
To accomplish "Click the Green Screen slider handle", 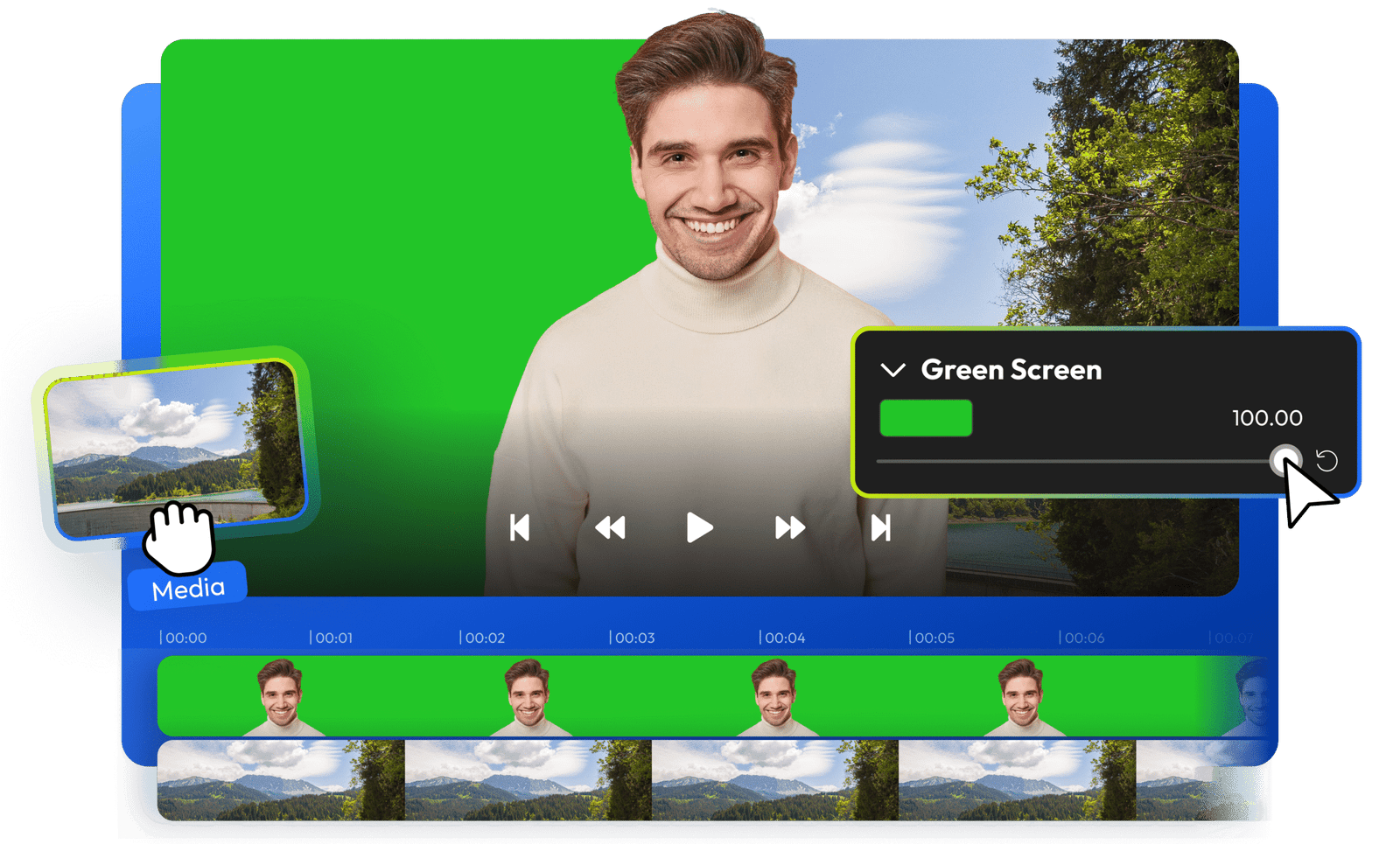I will (x=1284, y=460).
